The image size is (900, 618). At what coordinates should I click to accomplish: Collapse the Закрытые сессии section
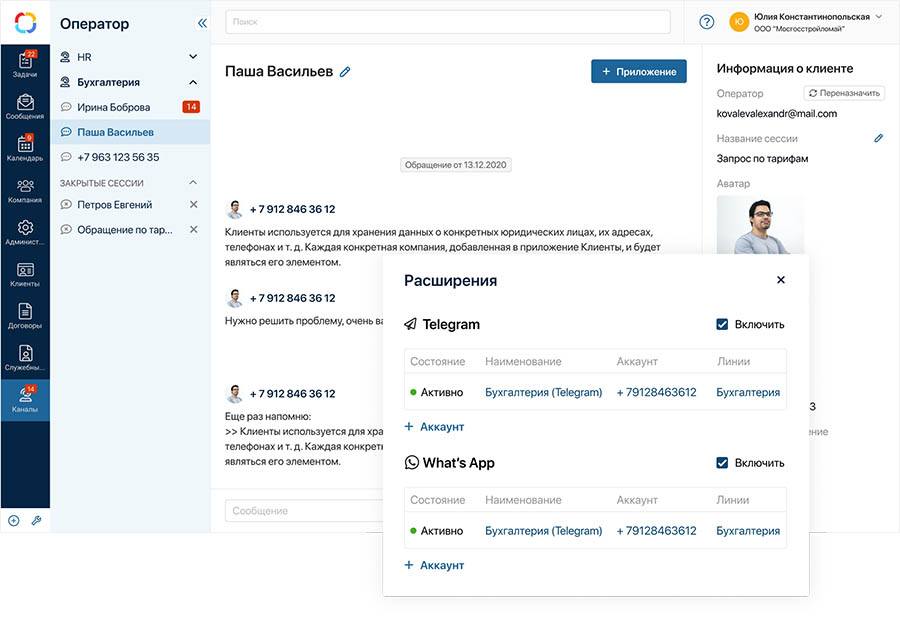193,182
